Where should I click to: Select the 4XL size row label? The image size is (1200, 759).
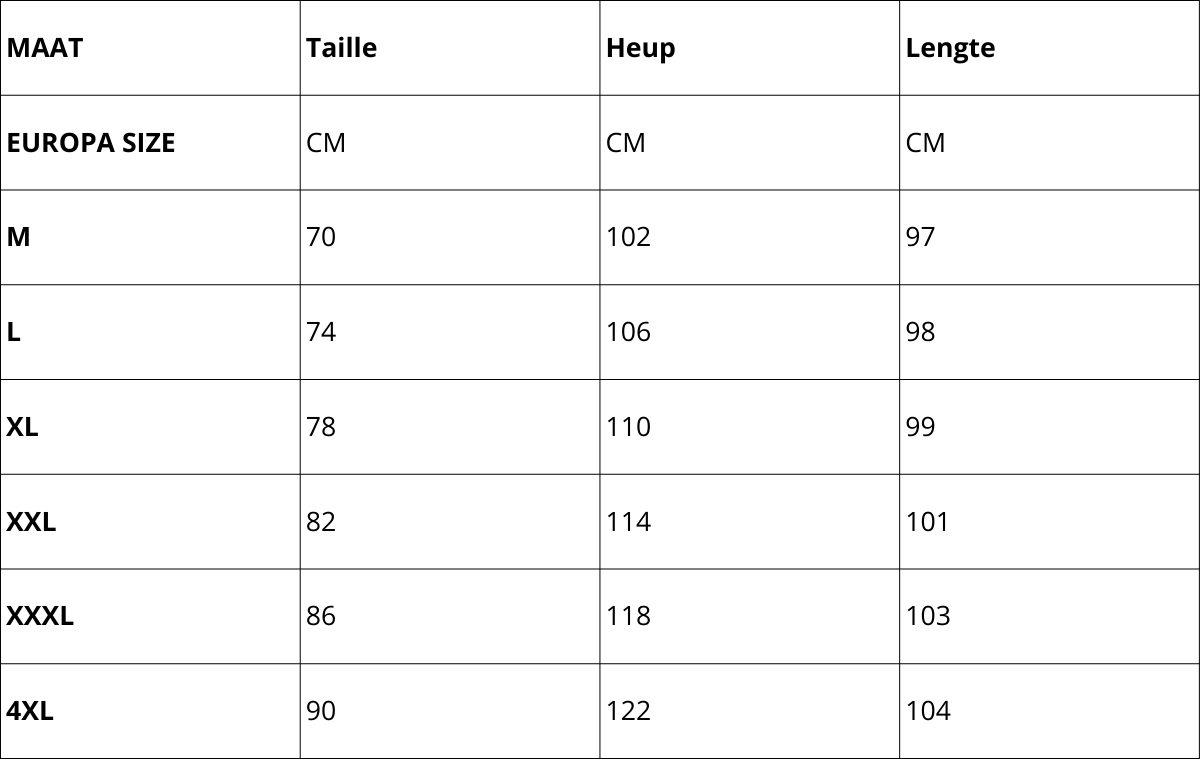click(30, 711)
